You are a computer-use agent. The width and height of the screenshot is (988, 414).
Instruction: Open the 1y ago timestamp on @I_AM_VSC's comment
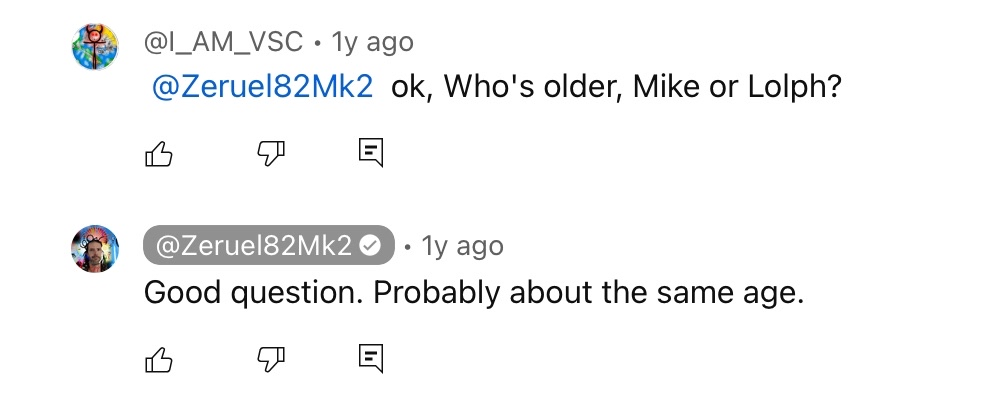click(372, 42)
